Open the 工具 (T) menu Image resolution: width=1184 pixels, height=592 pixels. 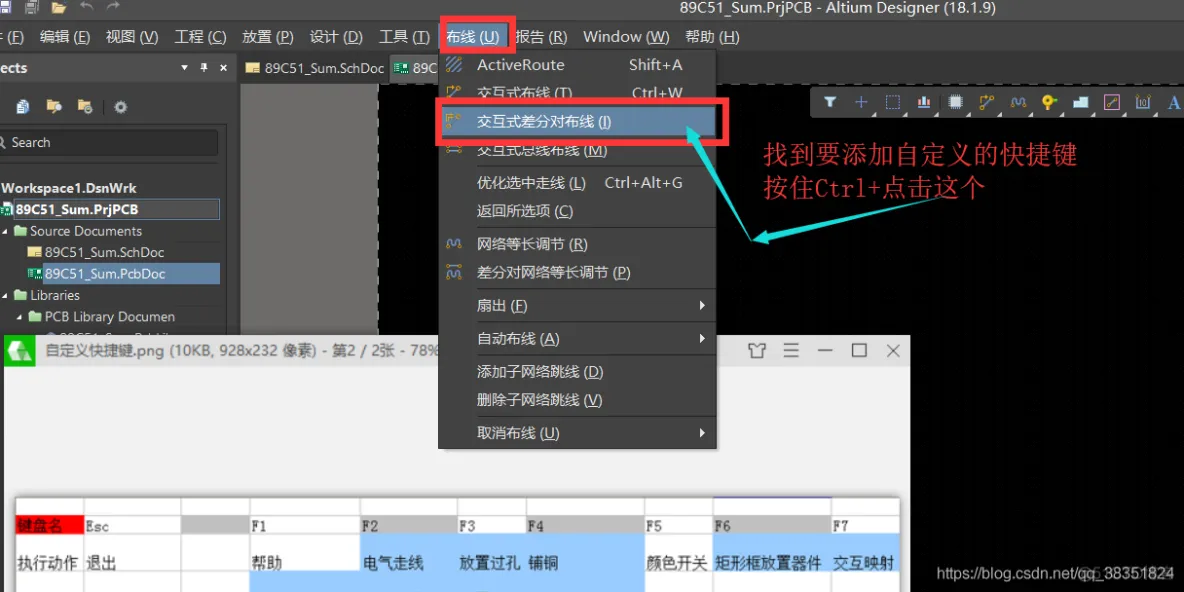click(404, 36)
